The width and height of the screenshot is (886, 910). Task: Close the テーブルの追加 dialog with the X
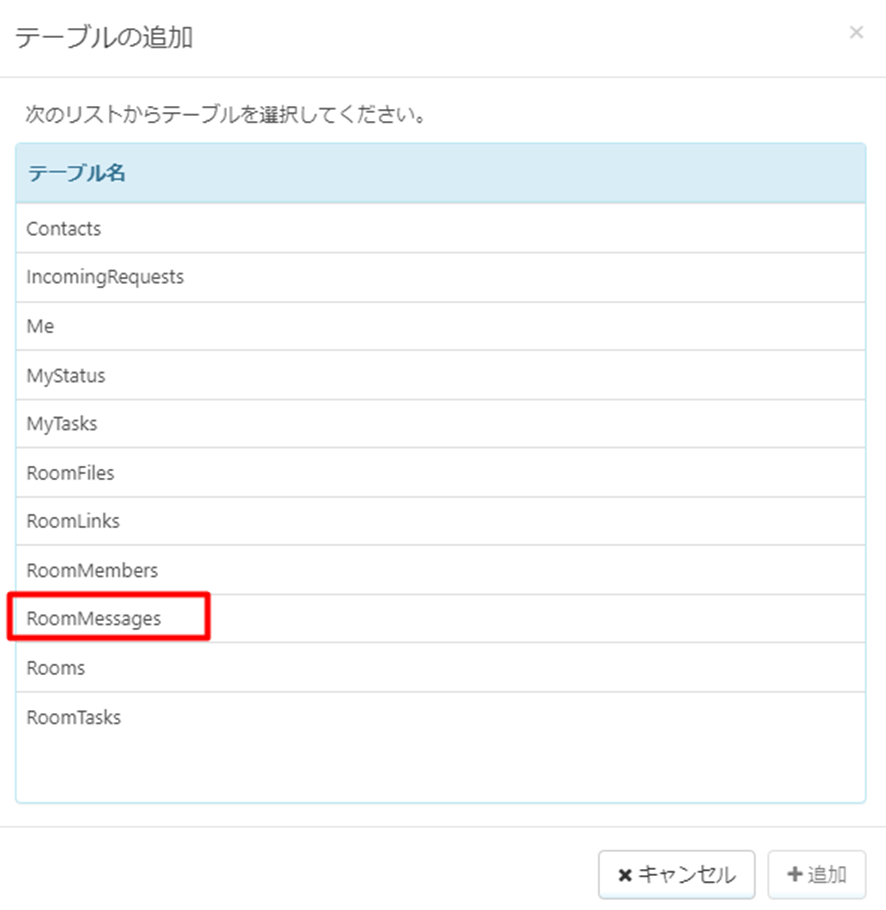(x=856, y=33)
